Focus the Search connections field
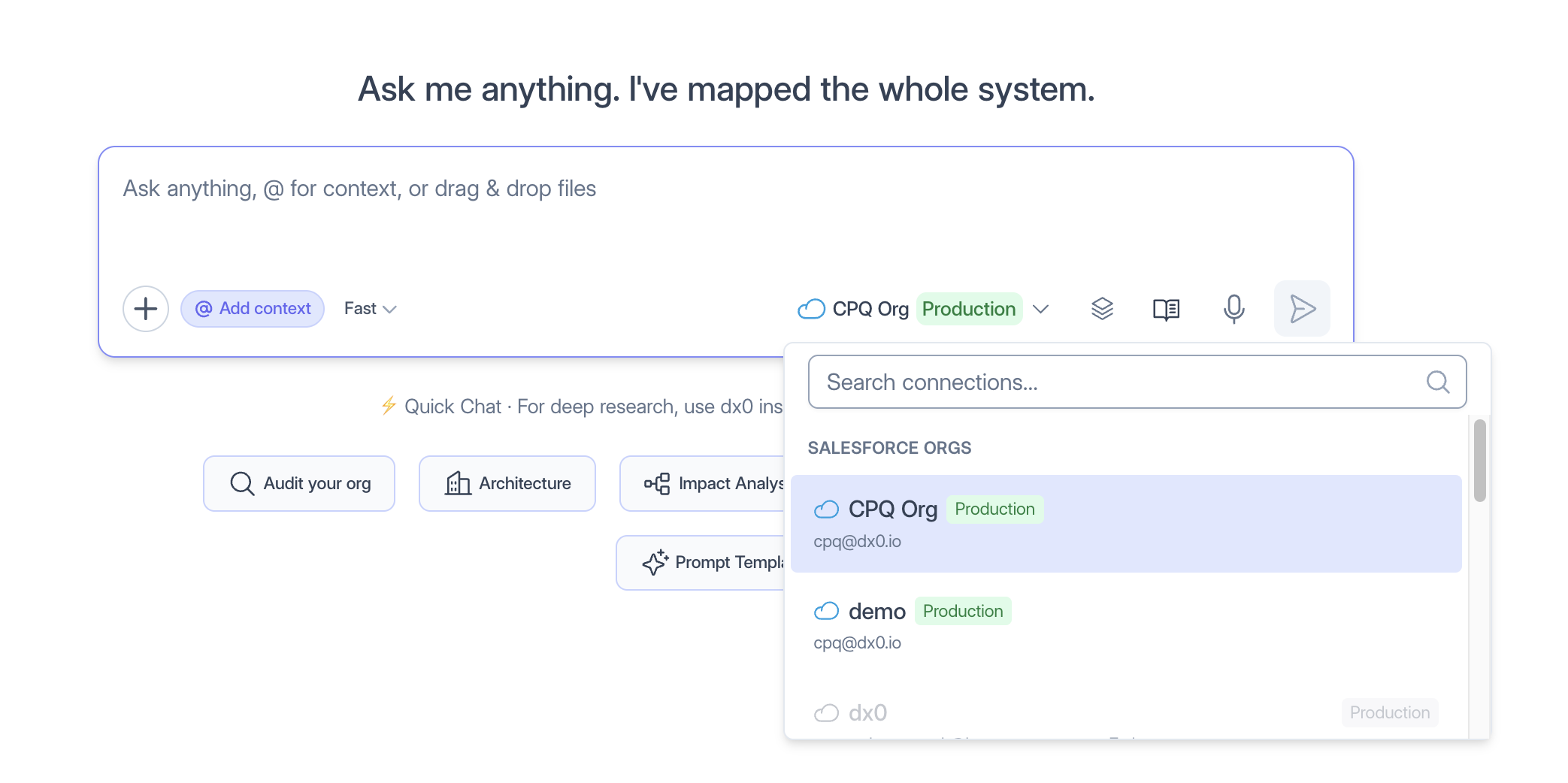The image size is (1568, 783). pyautogui.click(x=1137, y=382)
